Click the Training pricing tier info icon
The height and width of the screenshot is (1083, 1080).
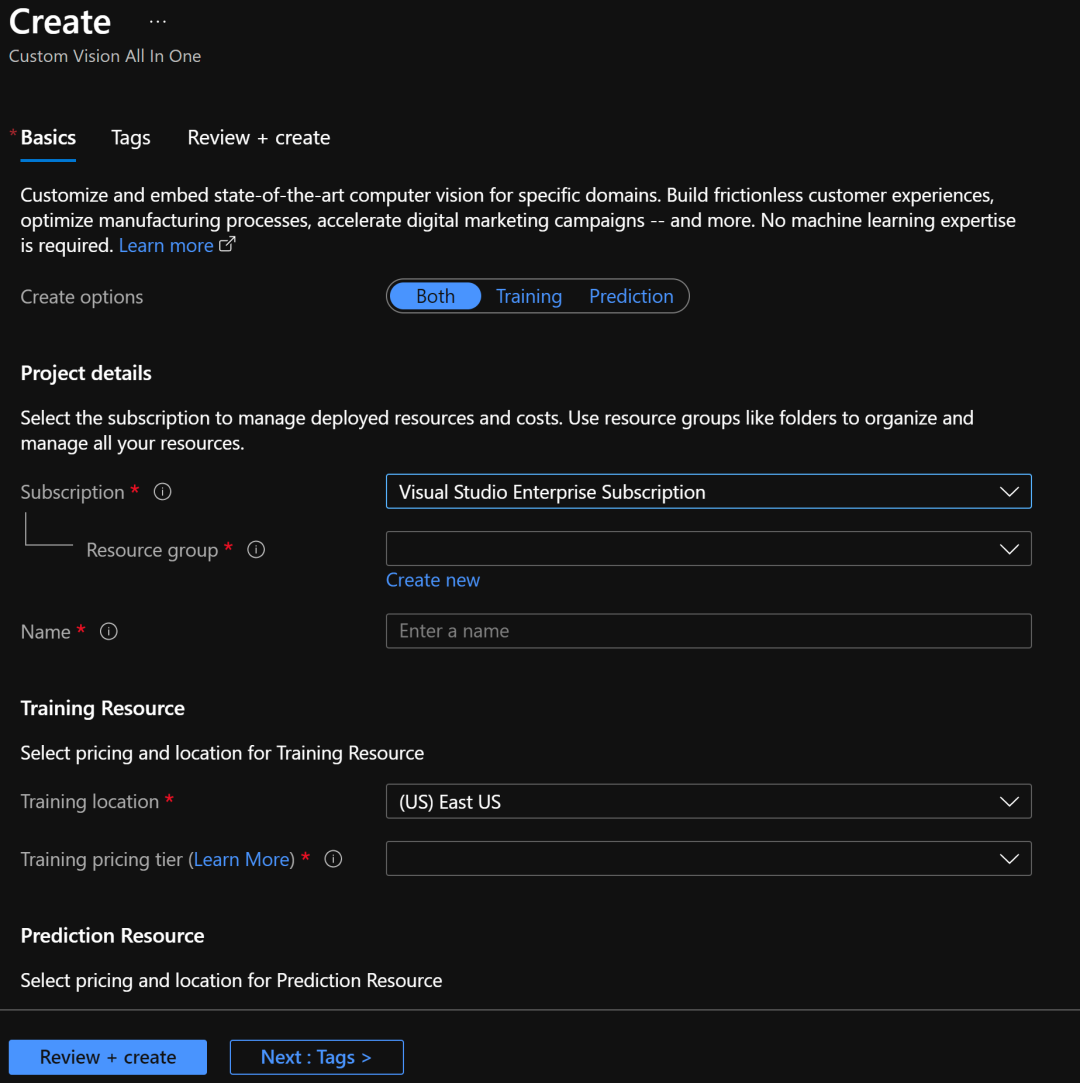[334, 859]
